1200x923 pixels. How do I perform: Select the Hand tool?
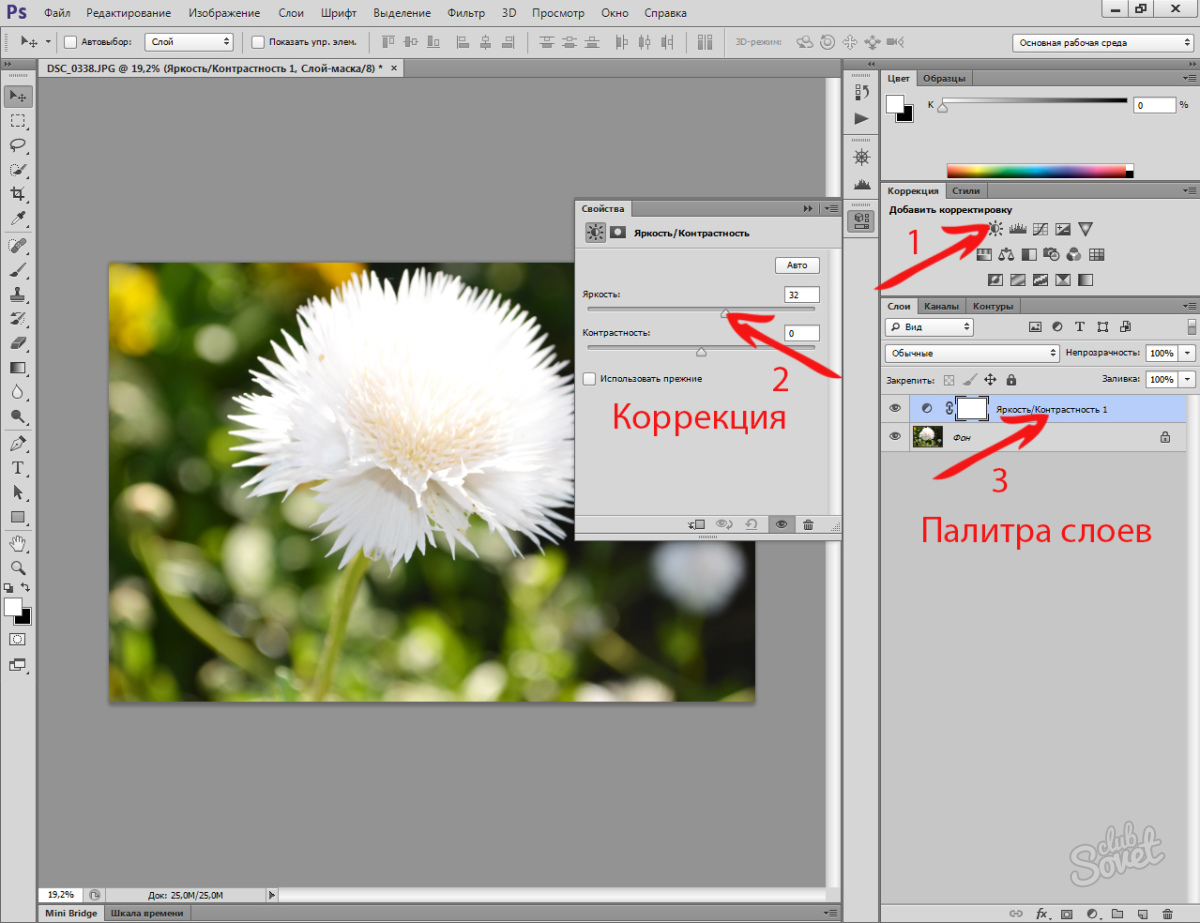click(18, 543)
